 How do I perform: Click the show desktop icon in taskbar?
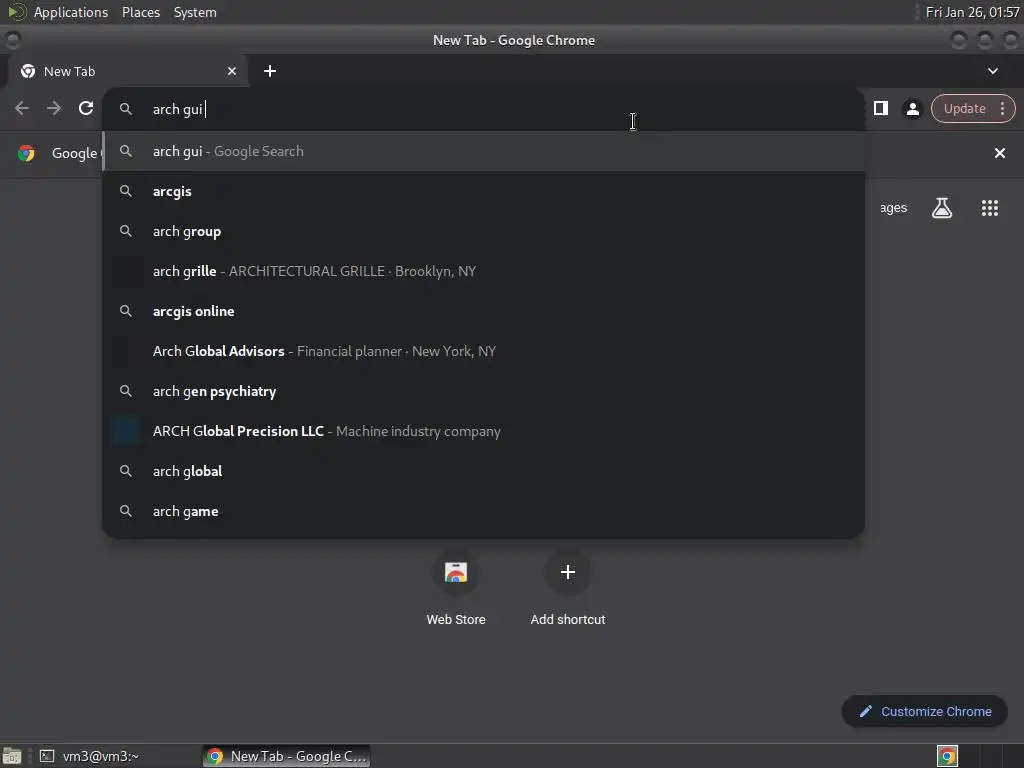point(12,756)
